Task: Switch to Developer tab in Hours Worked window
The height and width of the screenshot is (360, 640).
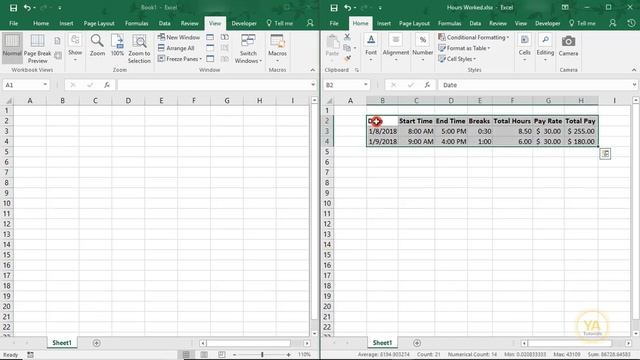Action: click(548, 23)
